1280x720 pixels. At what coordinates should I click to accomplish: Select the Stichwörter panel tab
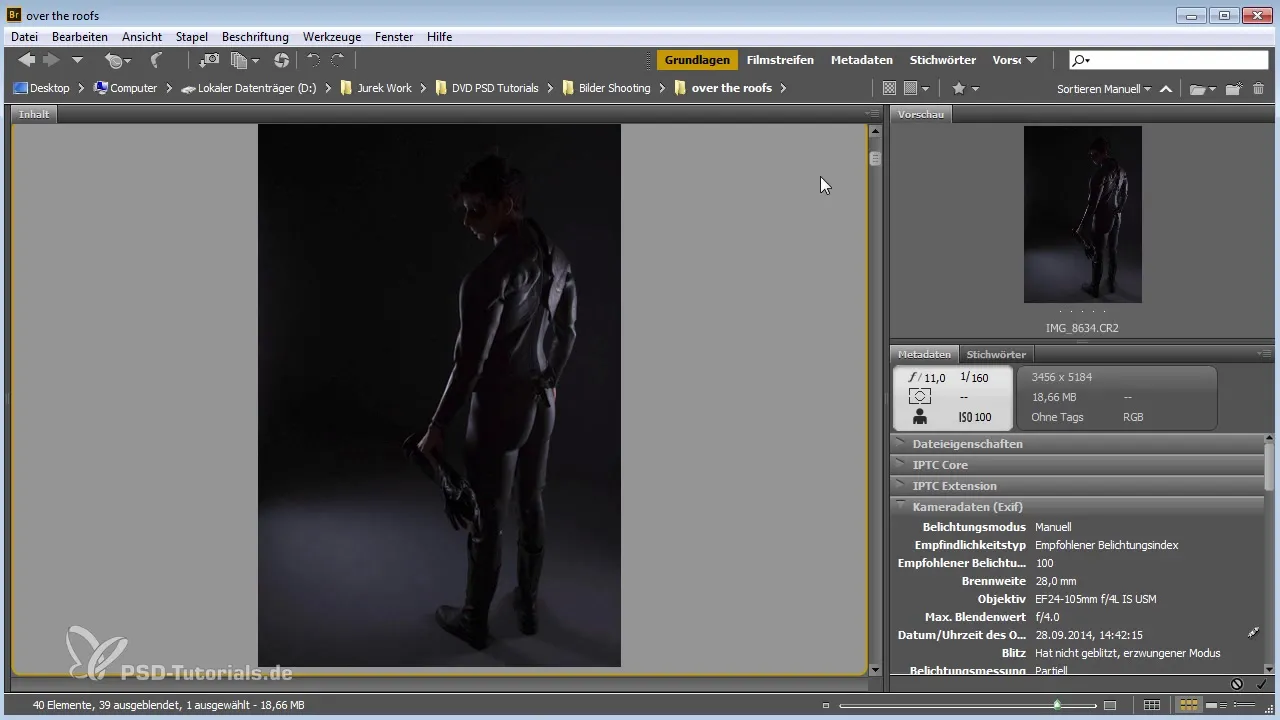pyautogui.click(x=996, y=354)
